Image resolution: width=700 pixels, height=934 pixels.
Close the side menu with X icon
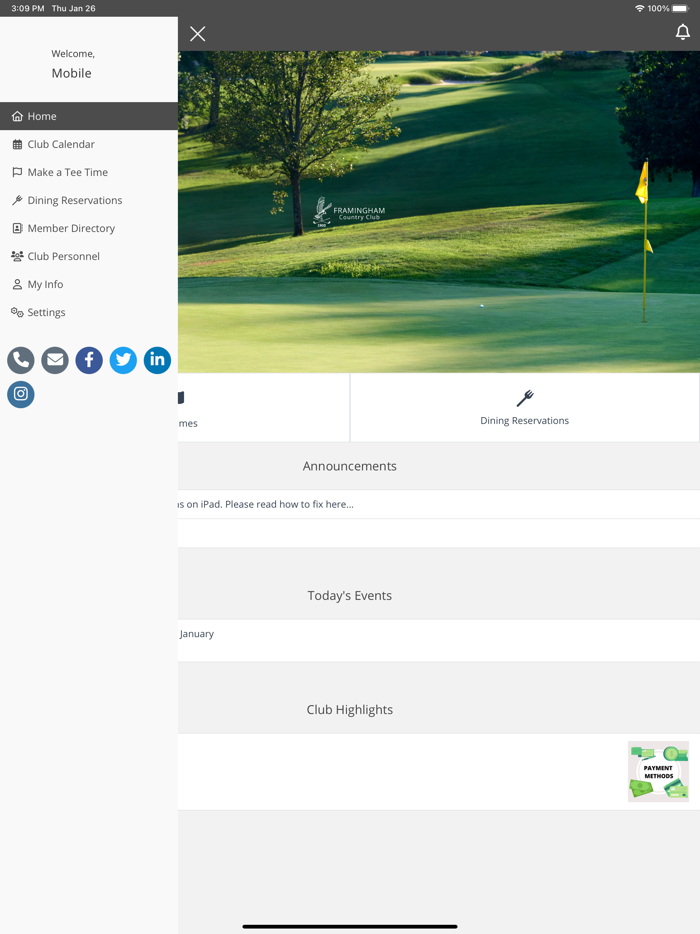click(x=198, y=34)
